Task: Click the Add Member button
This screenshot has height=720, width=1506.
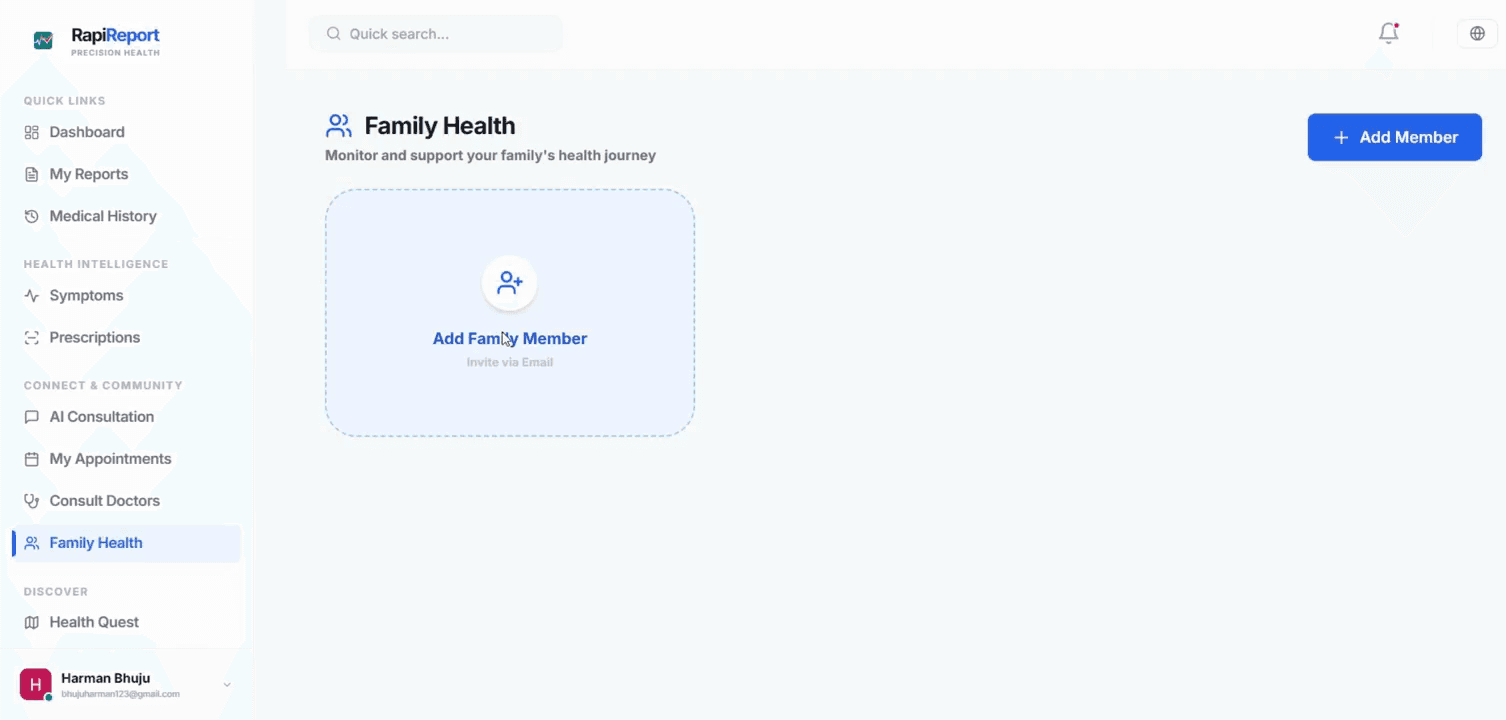Action: click(1394, 137)
